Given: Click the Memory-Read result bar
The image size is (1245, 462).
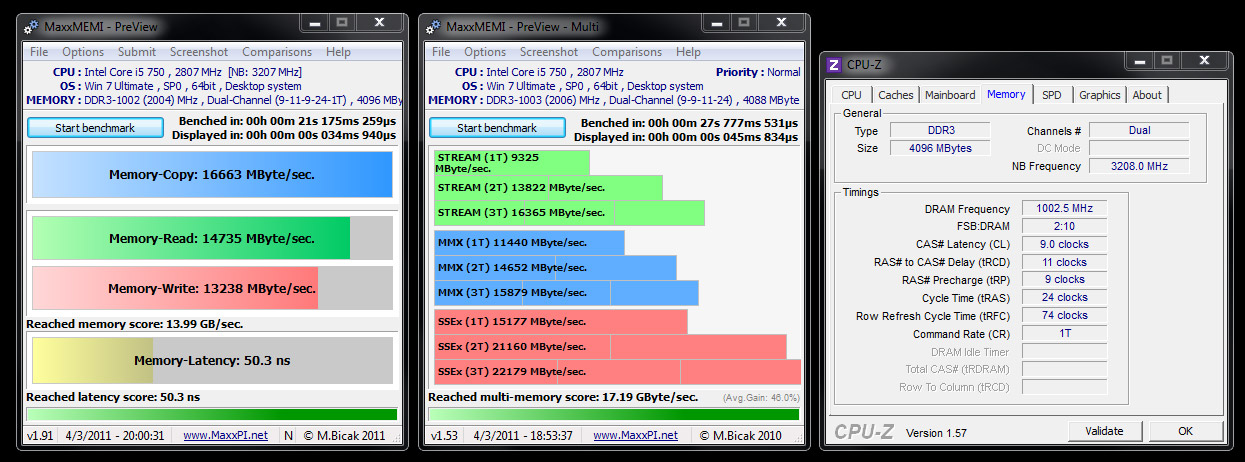Looking at the screenshot, I should click(212, 238).
